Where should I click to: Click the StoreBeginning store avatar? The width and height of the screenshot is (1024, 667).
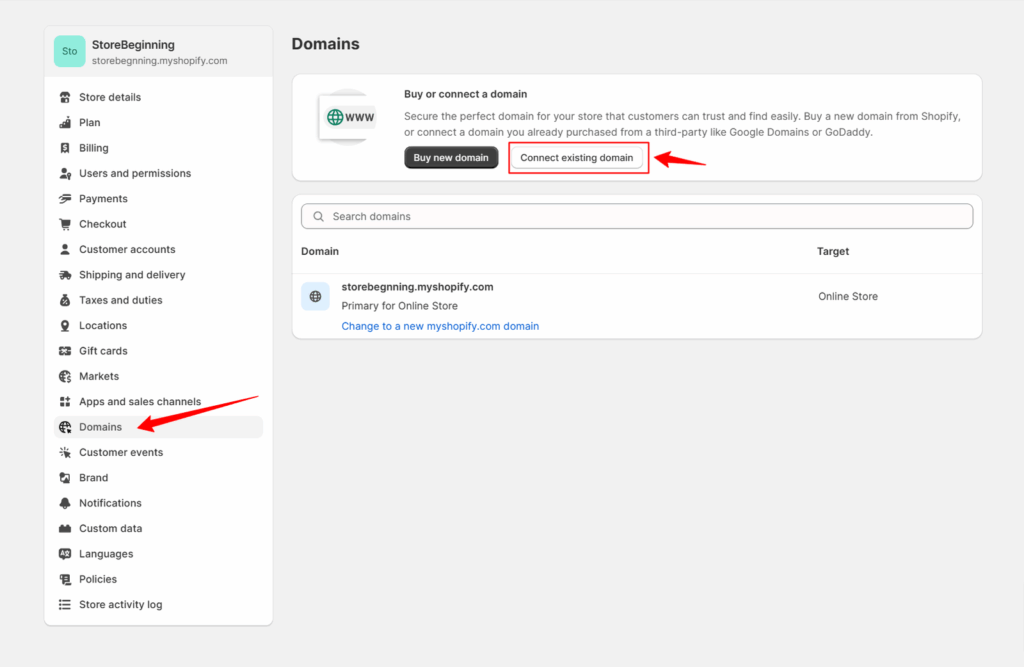click(x=69, y=51)
